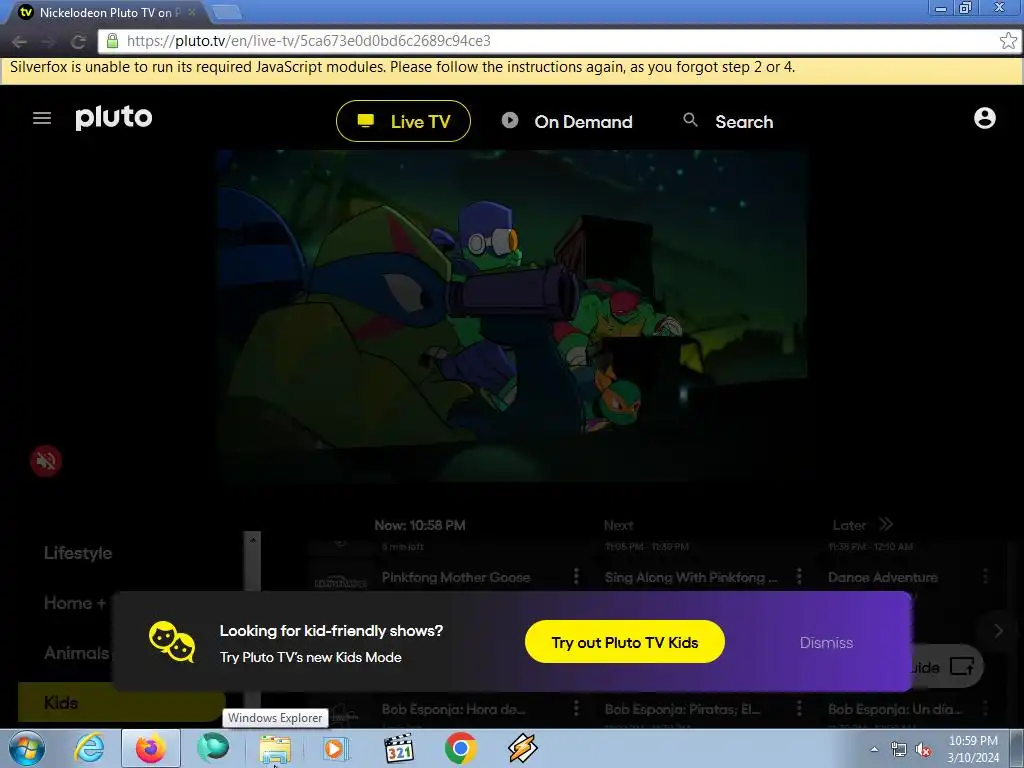Click the browser back arrow
Viewport: 1024px width, 768px height.
pyautogui.click(x=19, y=42)
